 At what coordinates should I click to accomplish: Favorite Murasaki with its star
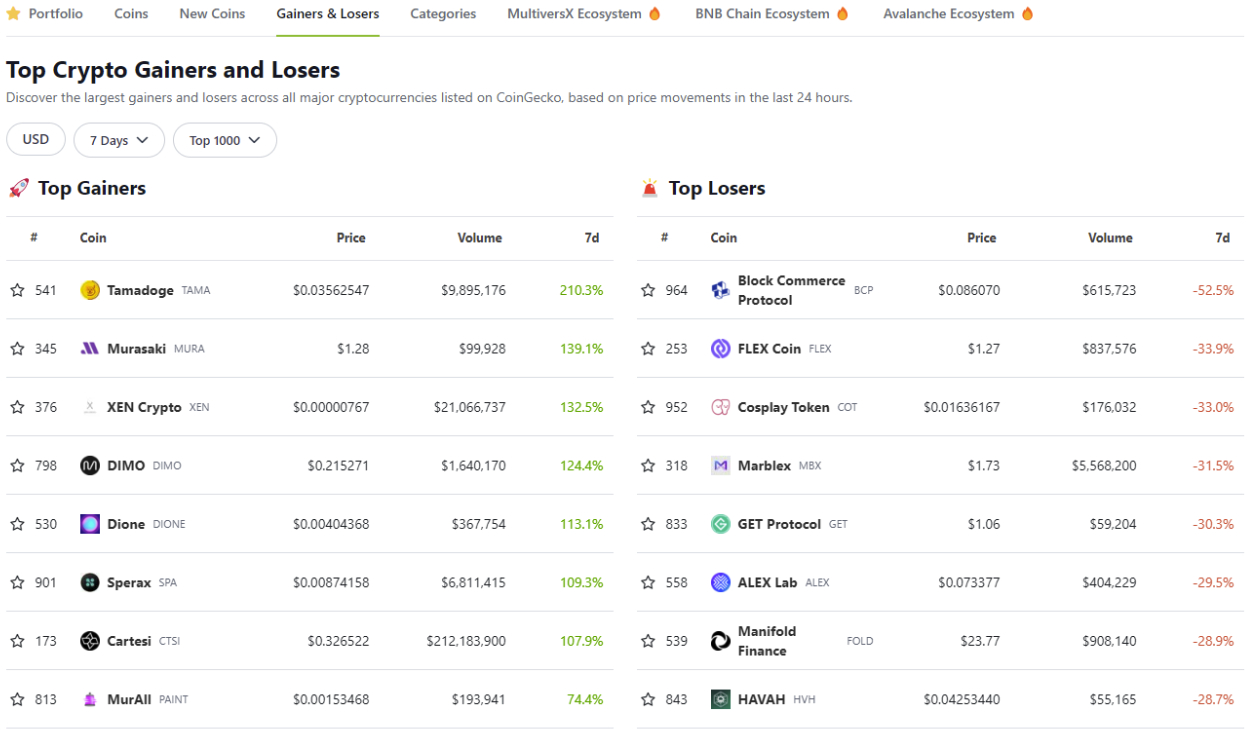tap(17, 349)
